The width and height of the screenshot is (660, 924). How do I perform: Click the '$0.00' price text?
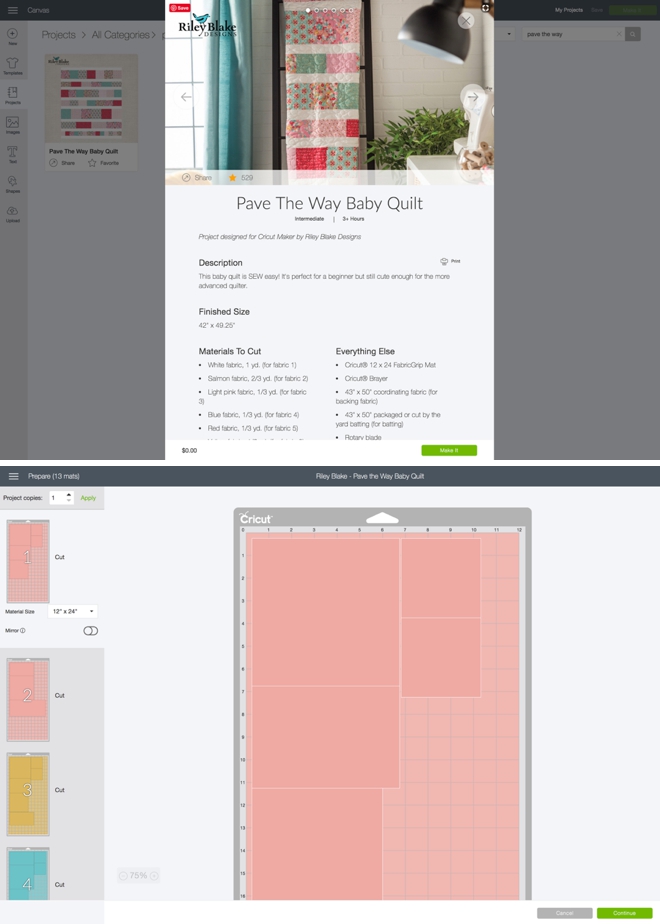pyautogui.click(x=189, y=451)
